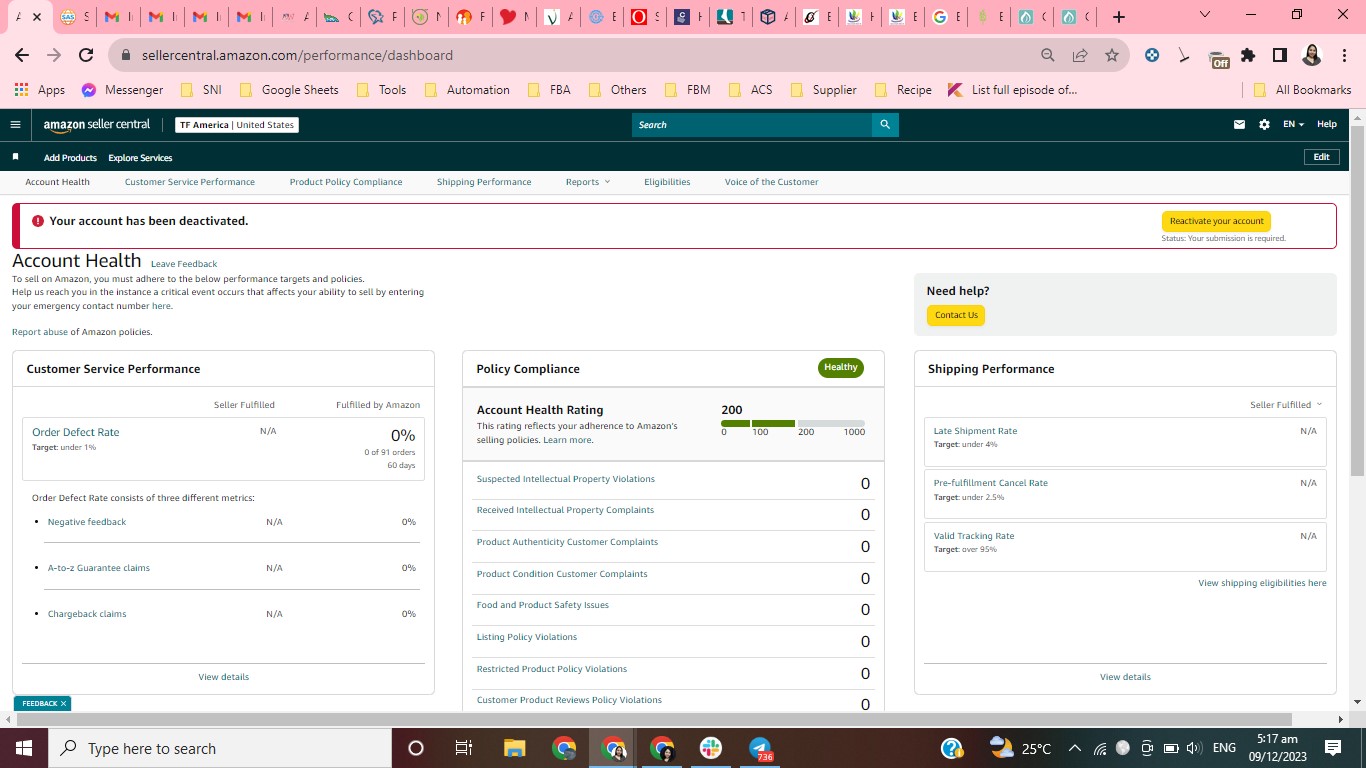This screenshot has height=768, width=1366.
Task: Open Telegram from the taskbar
Action: point(760,748)
